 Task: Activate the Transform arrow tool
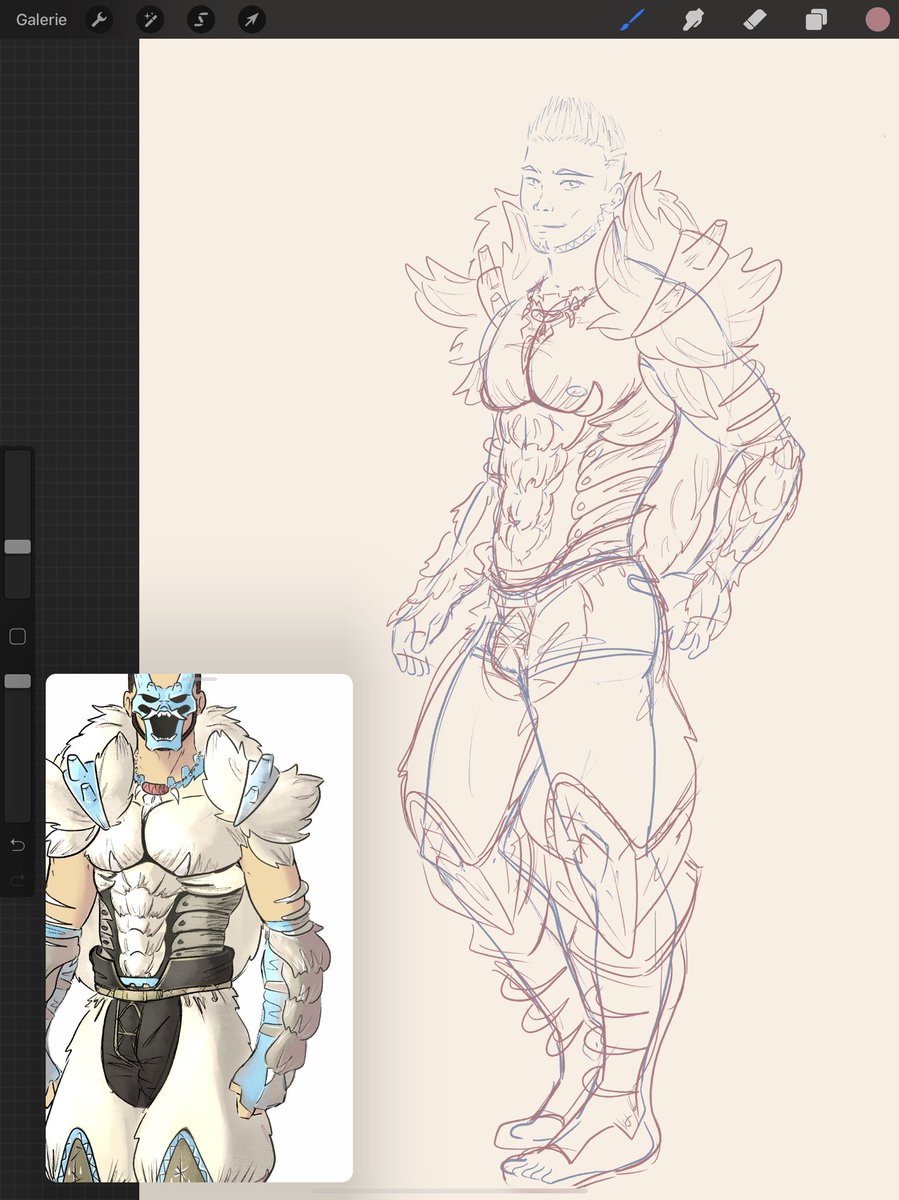coord(252,19)
